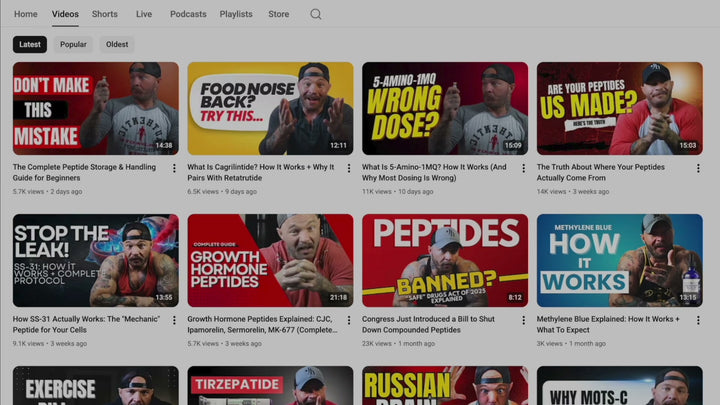Open options menu for Growth Hormone Peptides video
Viewport: 720px width, 405px height.
tap(349, 321)
